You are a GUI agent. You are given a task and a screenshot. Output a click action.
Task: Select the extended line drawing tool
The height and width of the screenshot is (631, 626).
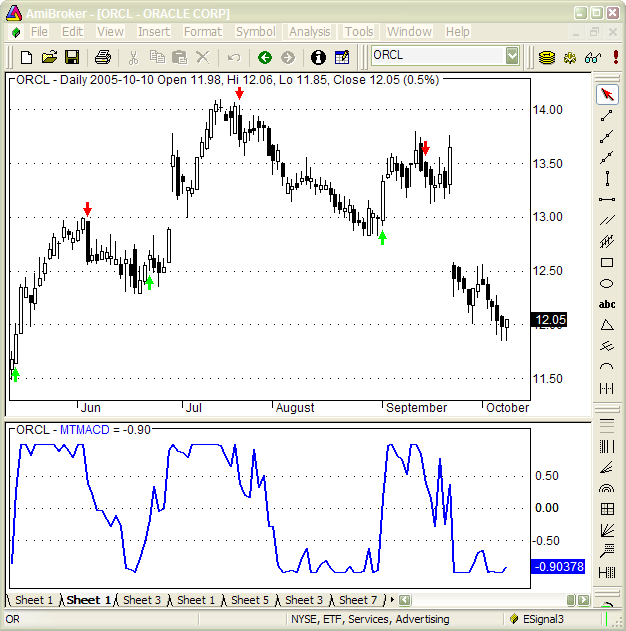[x=607, y=157]
